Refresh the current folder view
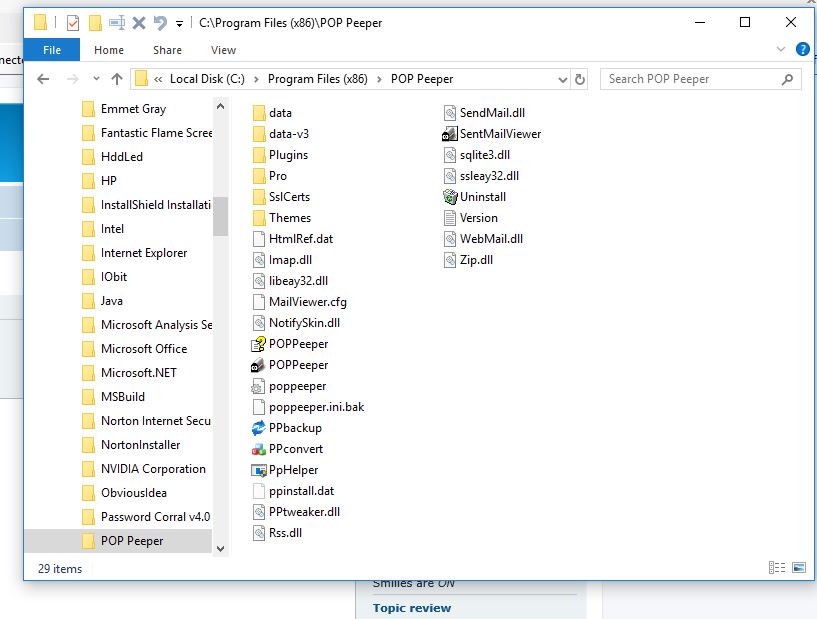 579,79
